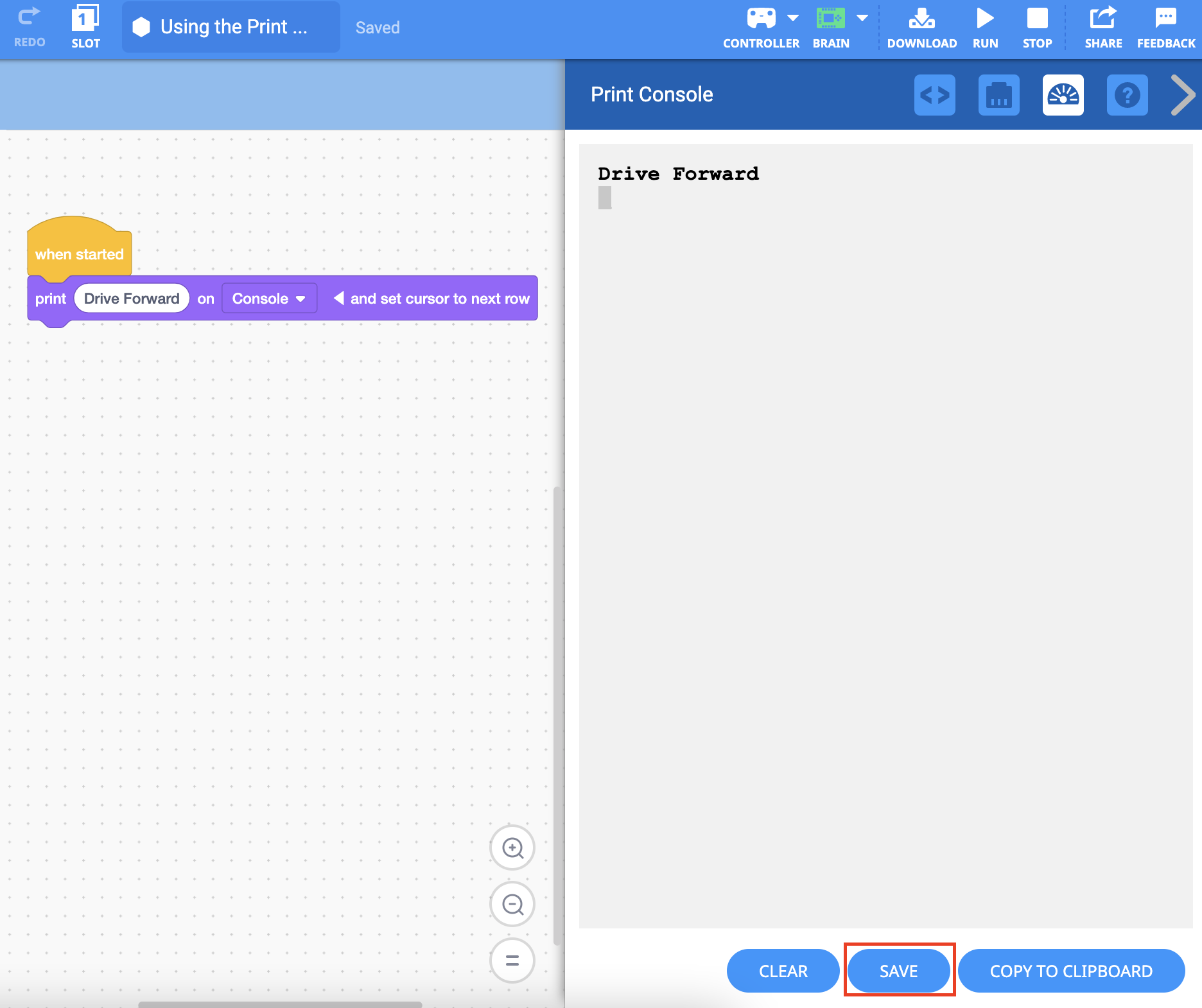
Task: Toggle the set cursor to next row arrow
Action: point(339,299)
